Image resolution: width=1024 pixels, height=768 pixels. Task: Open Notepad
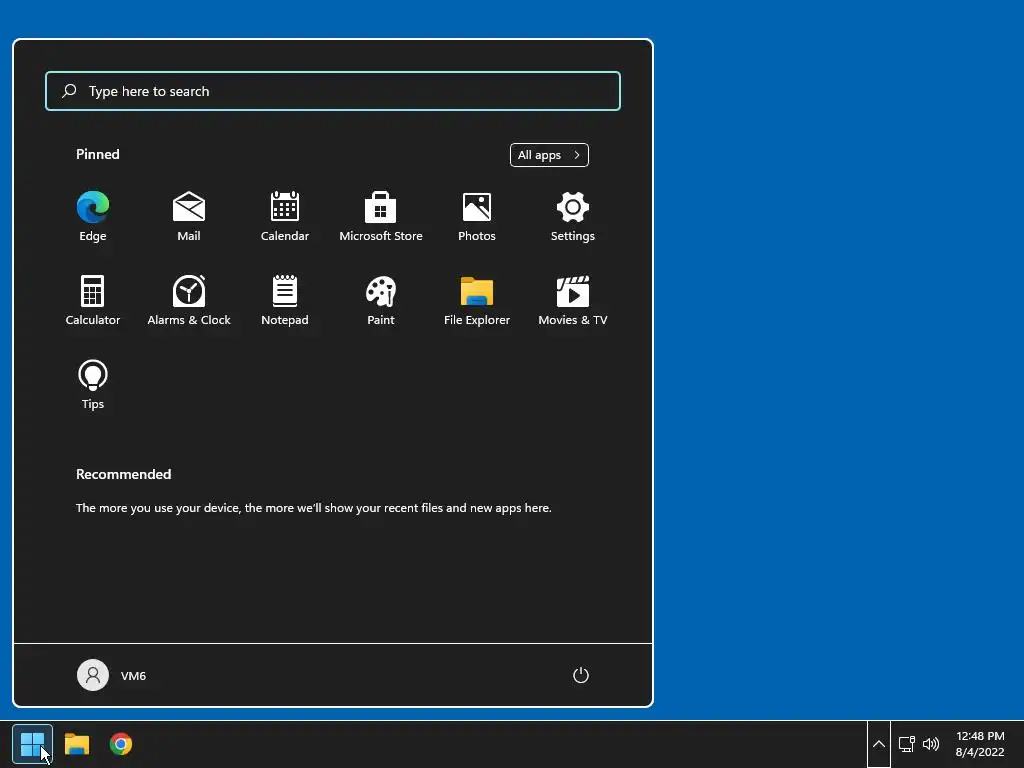click(x=285, y=300)
